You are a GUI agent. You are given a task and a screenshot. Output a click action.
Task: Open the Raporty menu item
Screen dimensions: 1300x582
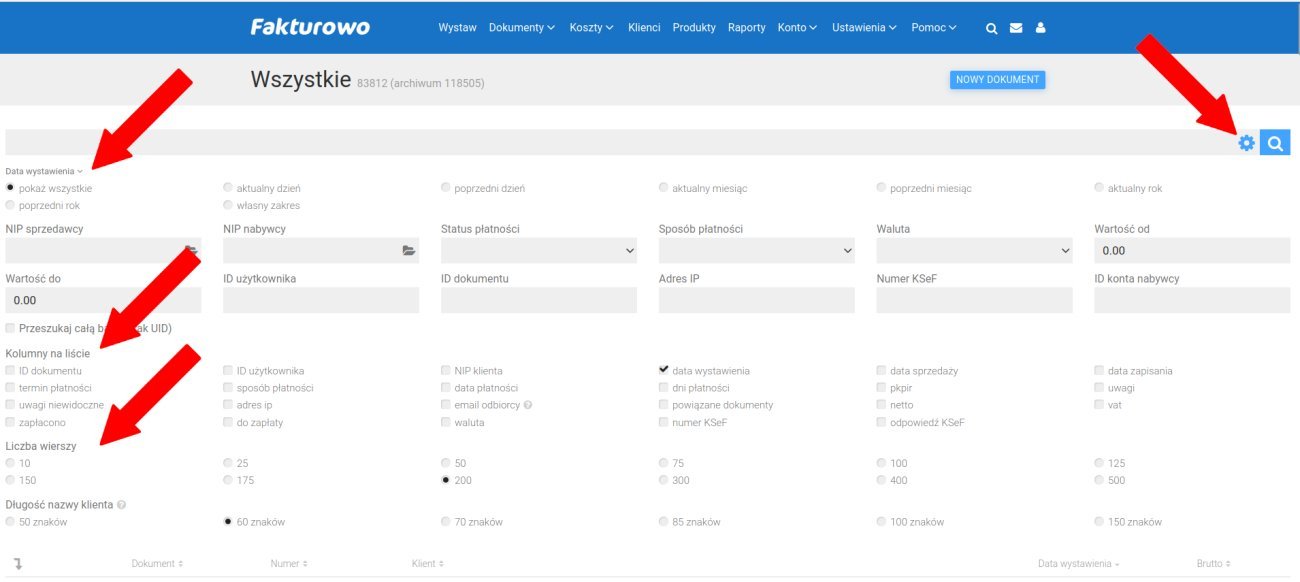point(746,28)
